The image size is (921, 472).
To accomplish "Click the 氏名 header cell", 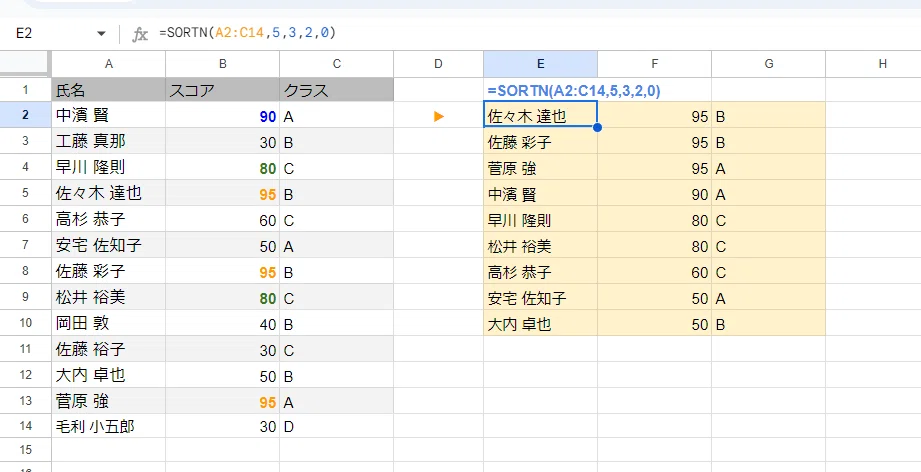I will 109,90.
